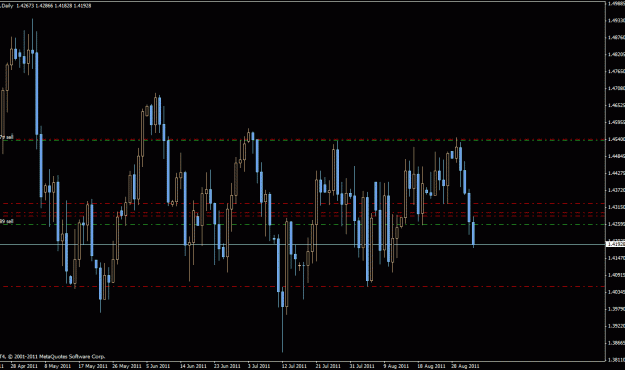
Task: Click the '17 May 2011' date label
Action: point(93,366)
